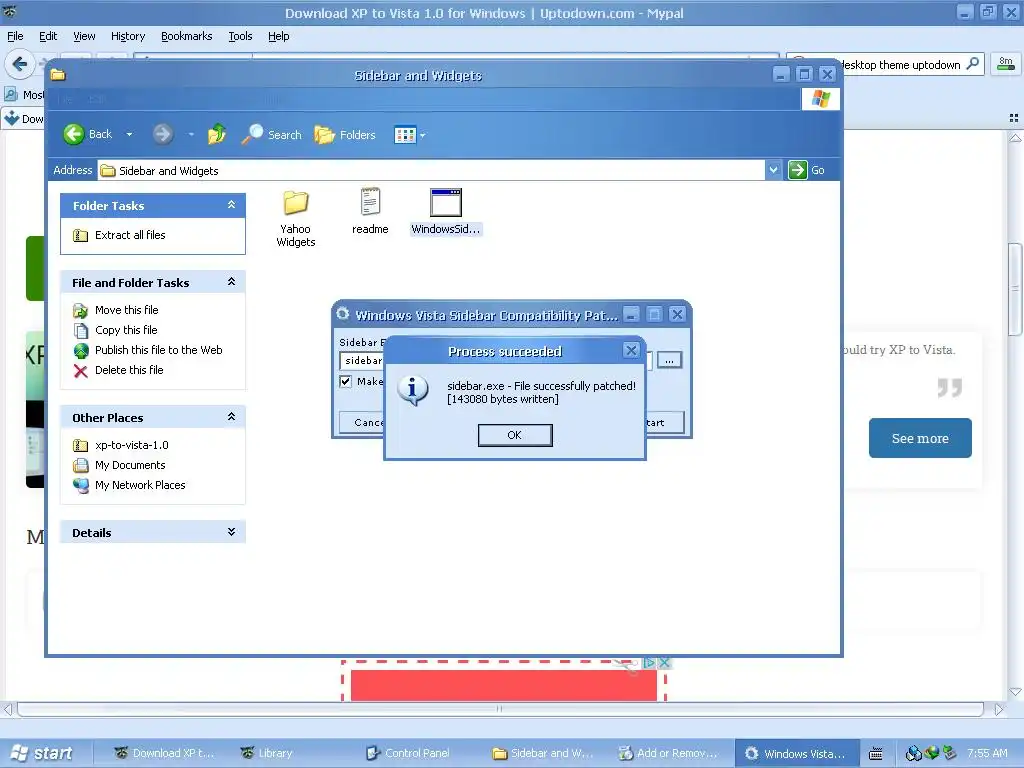This screenshot has width=1024, height=768.
Task: Click the My Network Places icon
Action: (x=80, y=485)
